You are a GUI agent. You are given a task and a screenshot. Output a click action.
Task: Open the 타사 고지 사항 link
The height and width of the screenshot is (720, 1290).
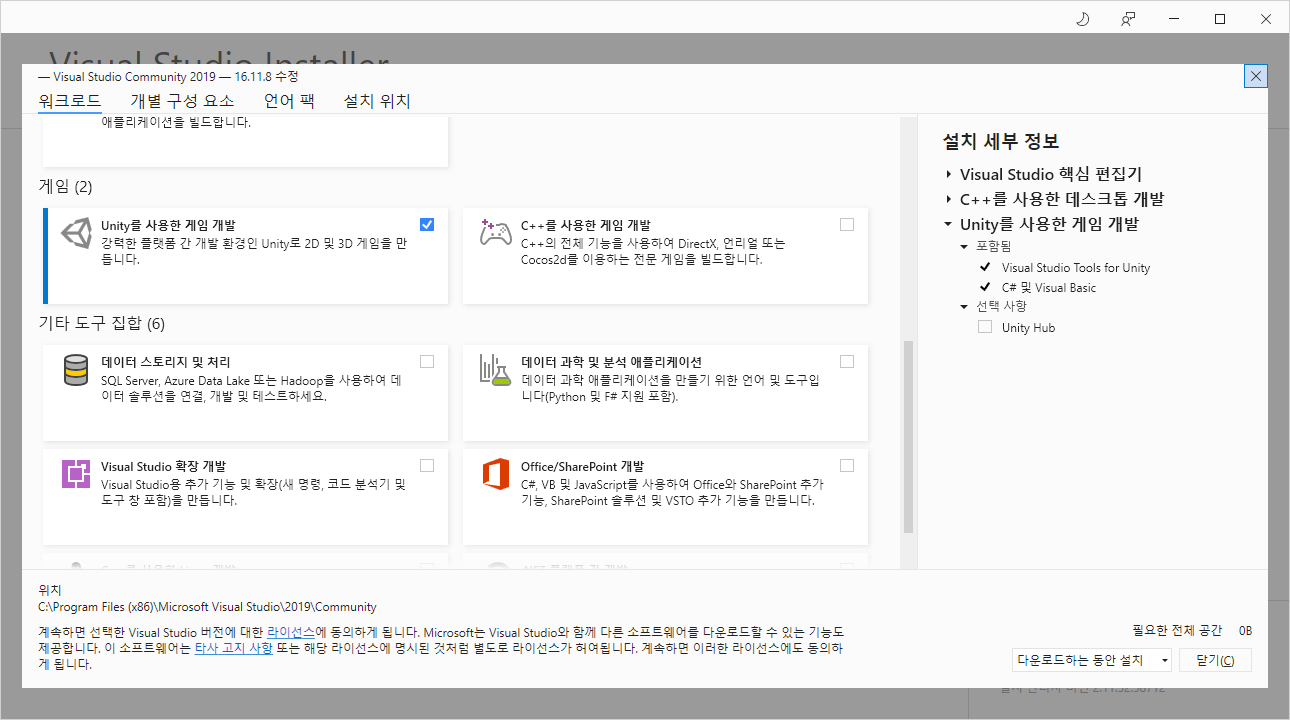(x=233, y=648)
